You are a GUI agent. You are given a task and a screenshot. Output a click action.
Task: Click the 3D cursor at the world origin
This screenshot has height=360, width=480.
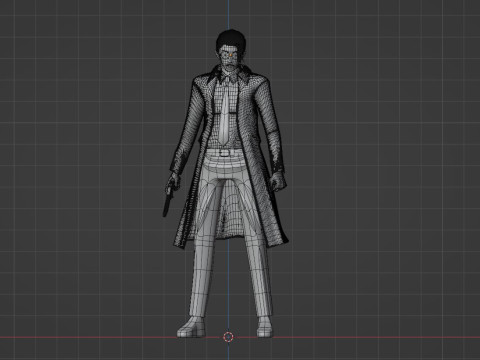point(228,337)
